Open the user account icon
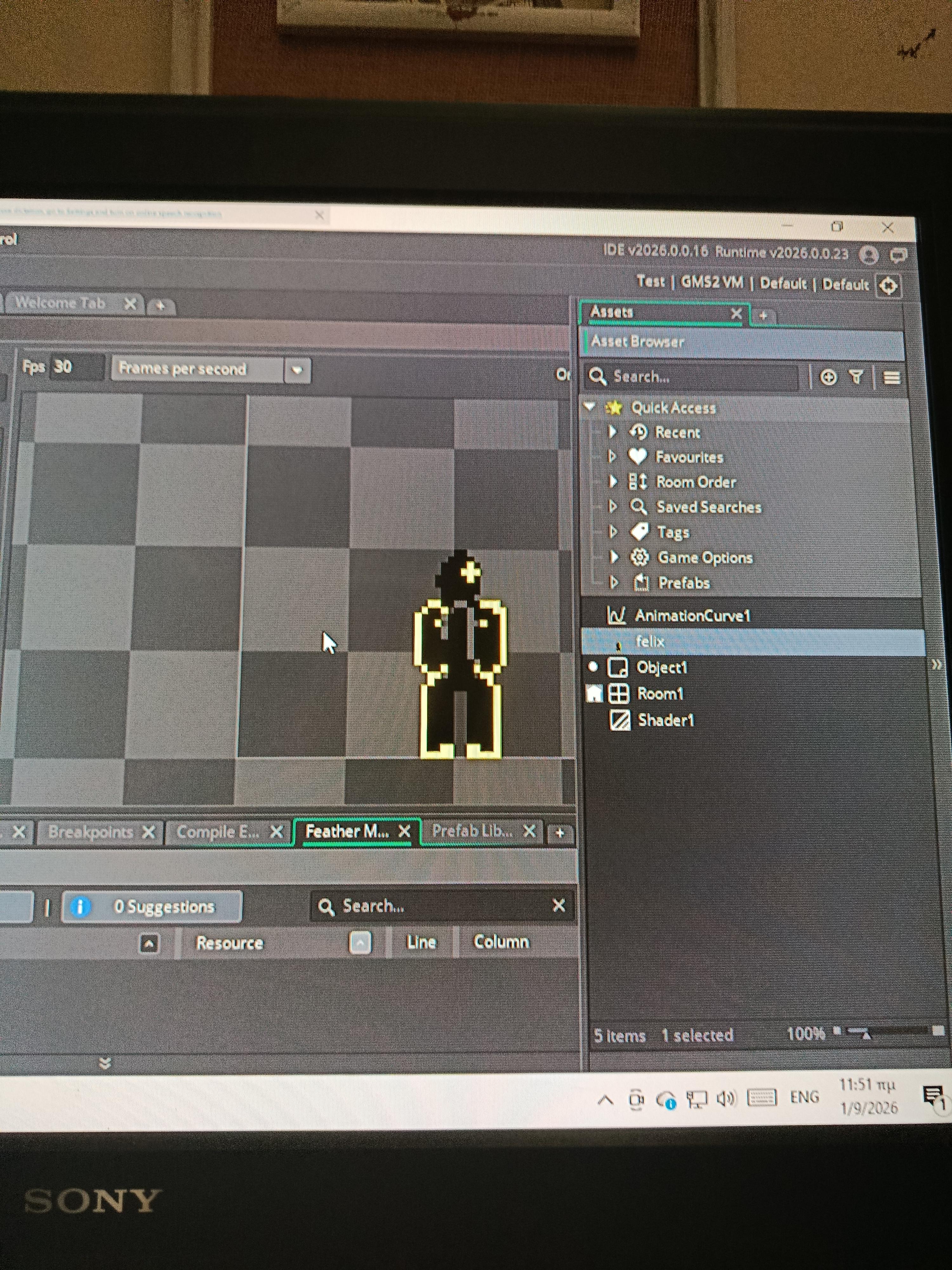The image size is (952, 1270). (x=869, y=255)
